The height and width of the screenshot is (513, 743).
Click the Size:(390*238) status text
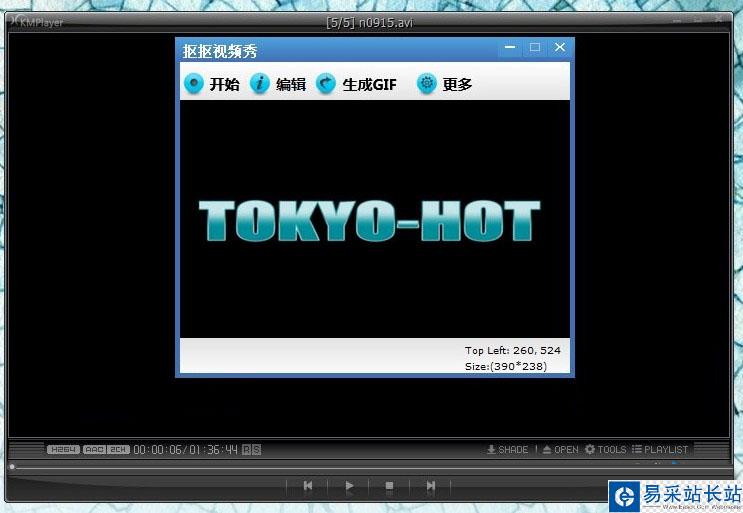click(506, 366)
